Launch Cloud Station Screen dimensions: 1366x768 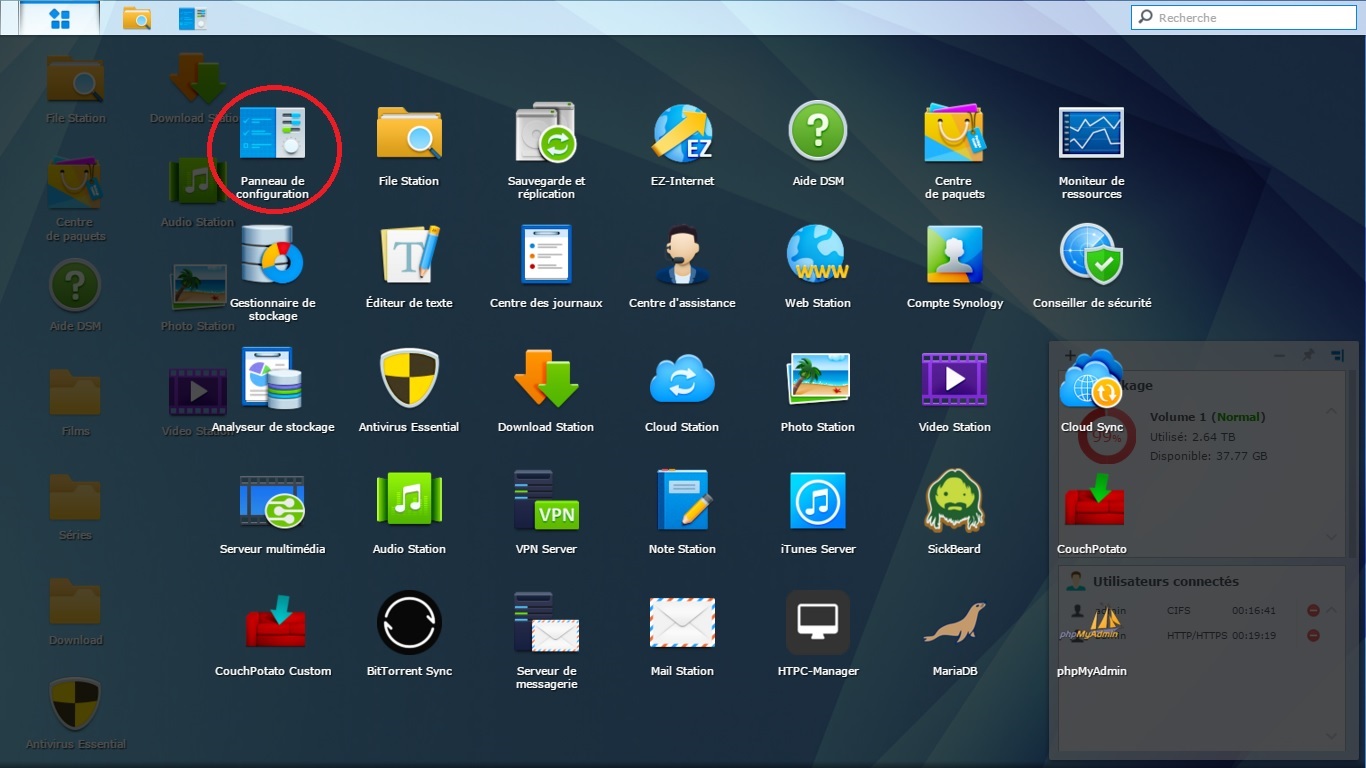click(682, 380)
